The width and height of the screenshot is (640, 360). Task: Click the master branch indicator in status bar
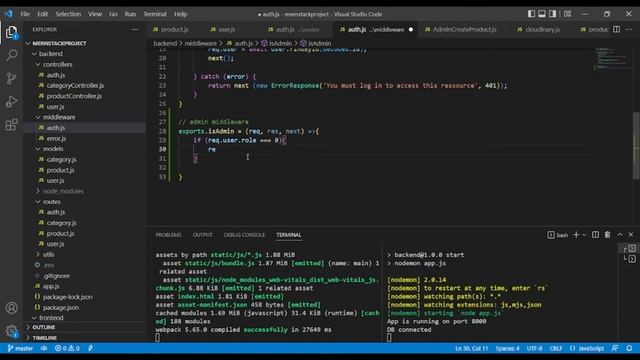click(20, 348)
